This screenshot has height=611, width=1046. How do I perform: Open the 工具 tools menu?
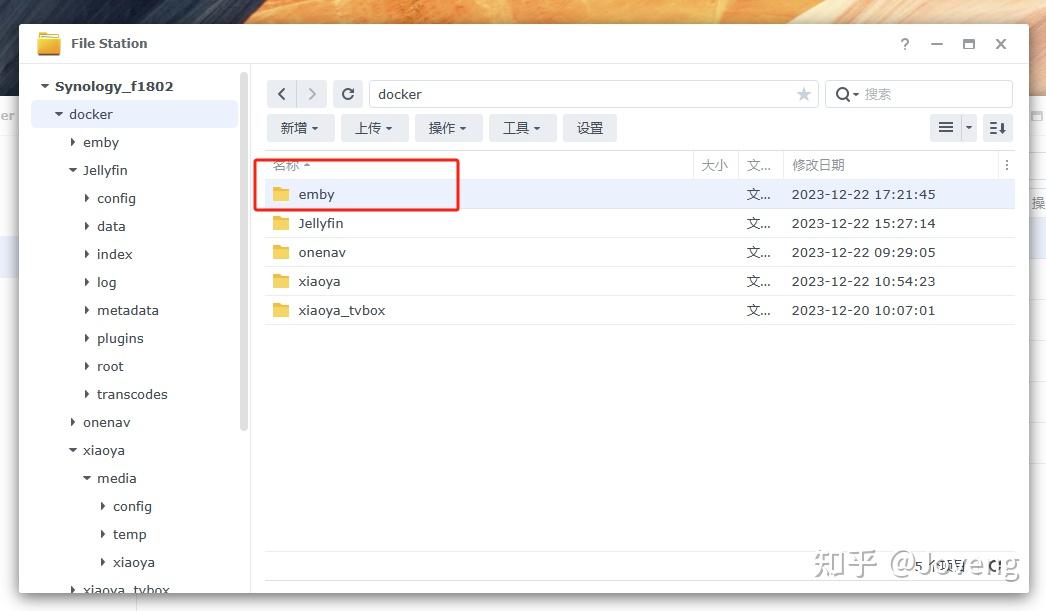click(522, 127)
